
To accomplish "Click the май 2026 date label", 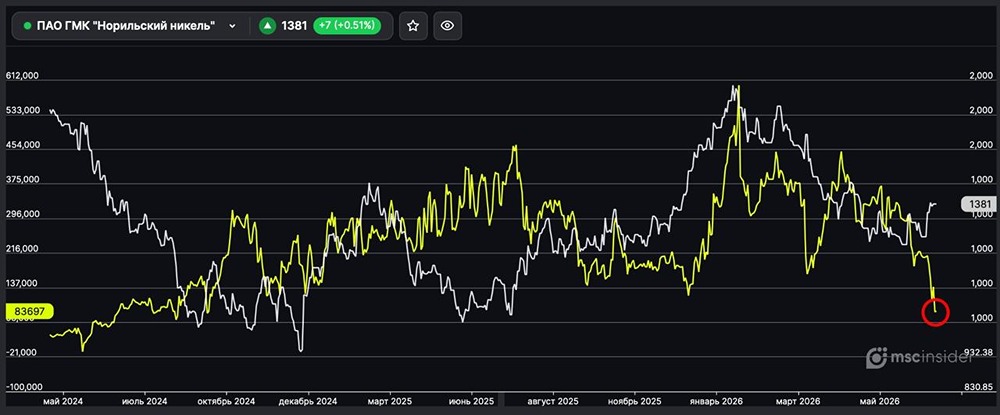I will tap(879, 402).
